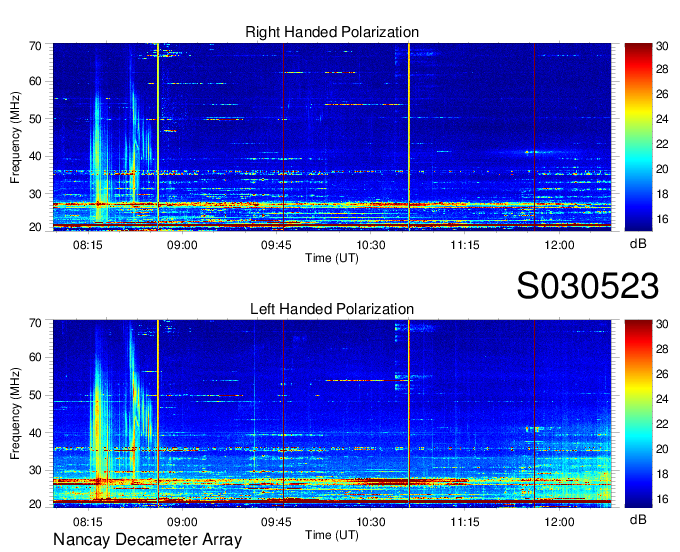Click the 11:15 time tick under the bottom plot
680x552 pixels.
pos(465,522)
